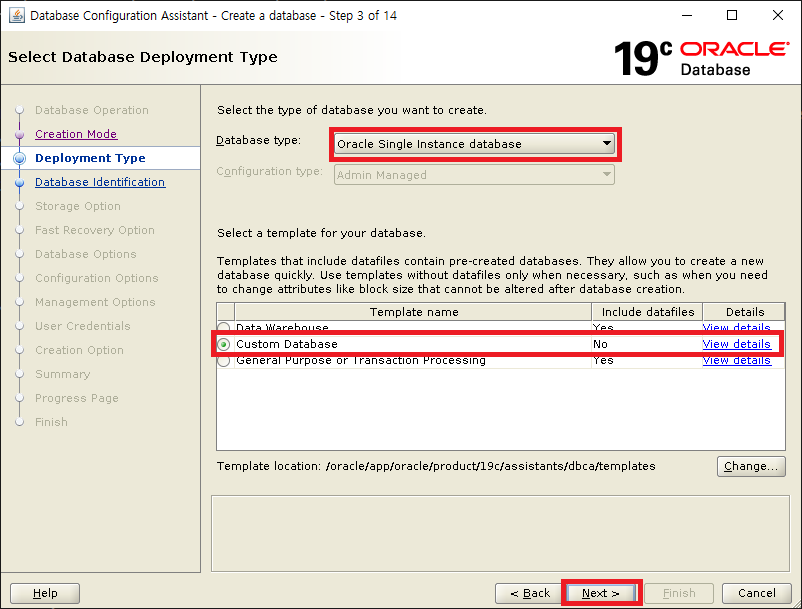Click the Management Options step label
This screenshot has width=802, height=609.
pos(95,302)
